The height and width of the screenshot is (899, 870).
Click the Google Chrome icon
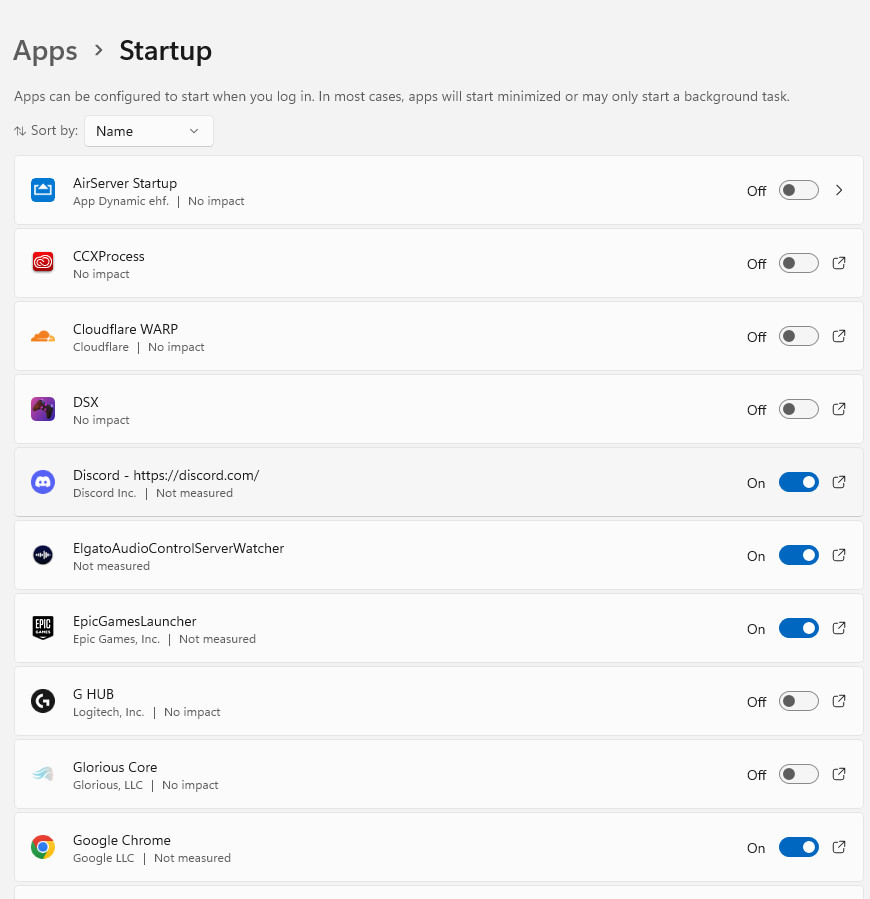point(43,847)
